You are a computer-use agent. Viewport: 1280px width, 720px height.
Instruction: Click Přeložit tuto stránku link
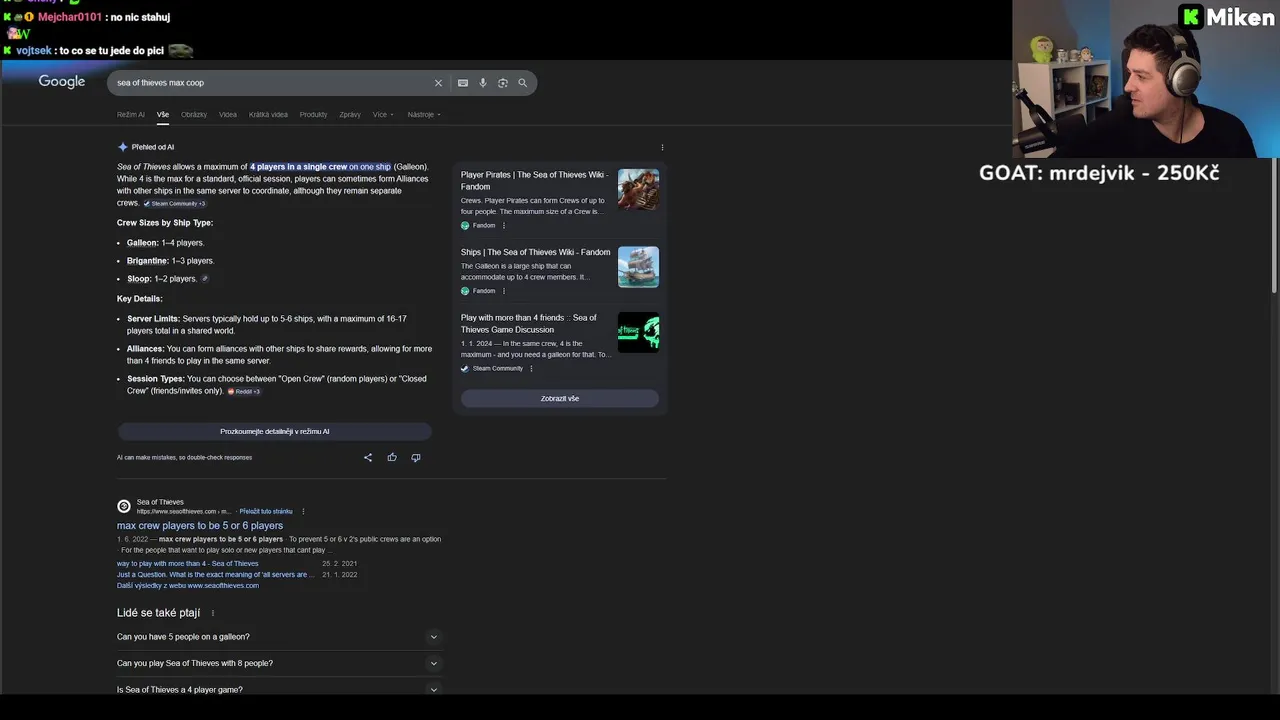(266, 512)
